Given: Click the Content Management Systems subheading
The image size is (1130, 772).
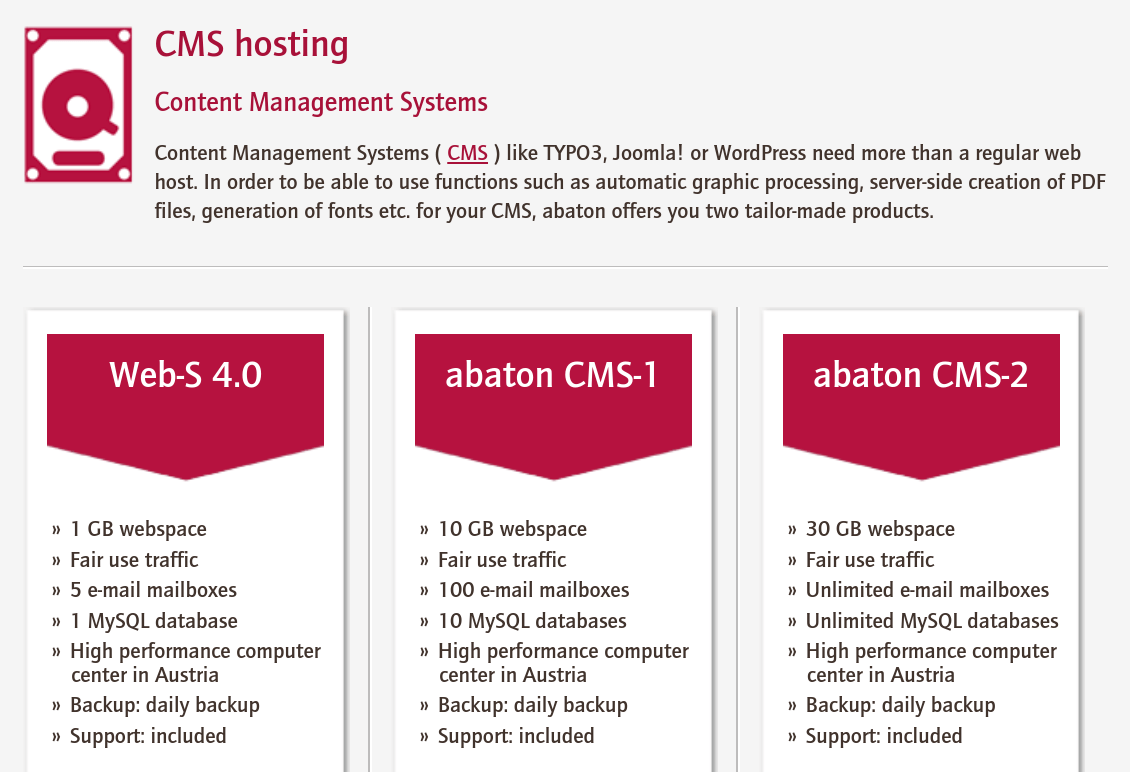Looking at the screenshot, I should point(321,102).
